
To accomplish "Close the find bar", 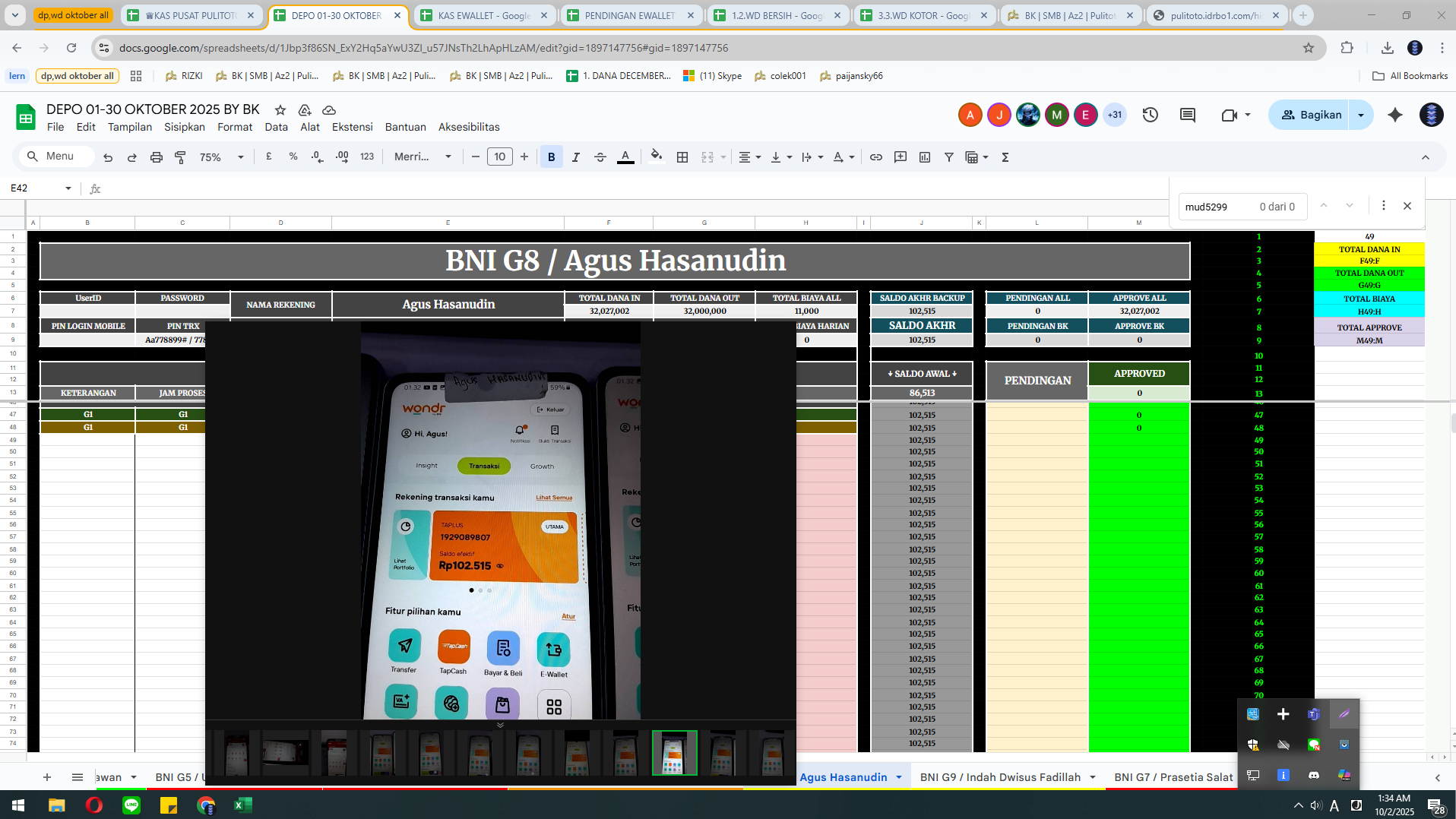I will click(x=1407, y=206).
